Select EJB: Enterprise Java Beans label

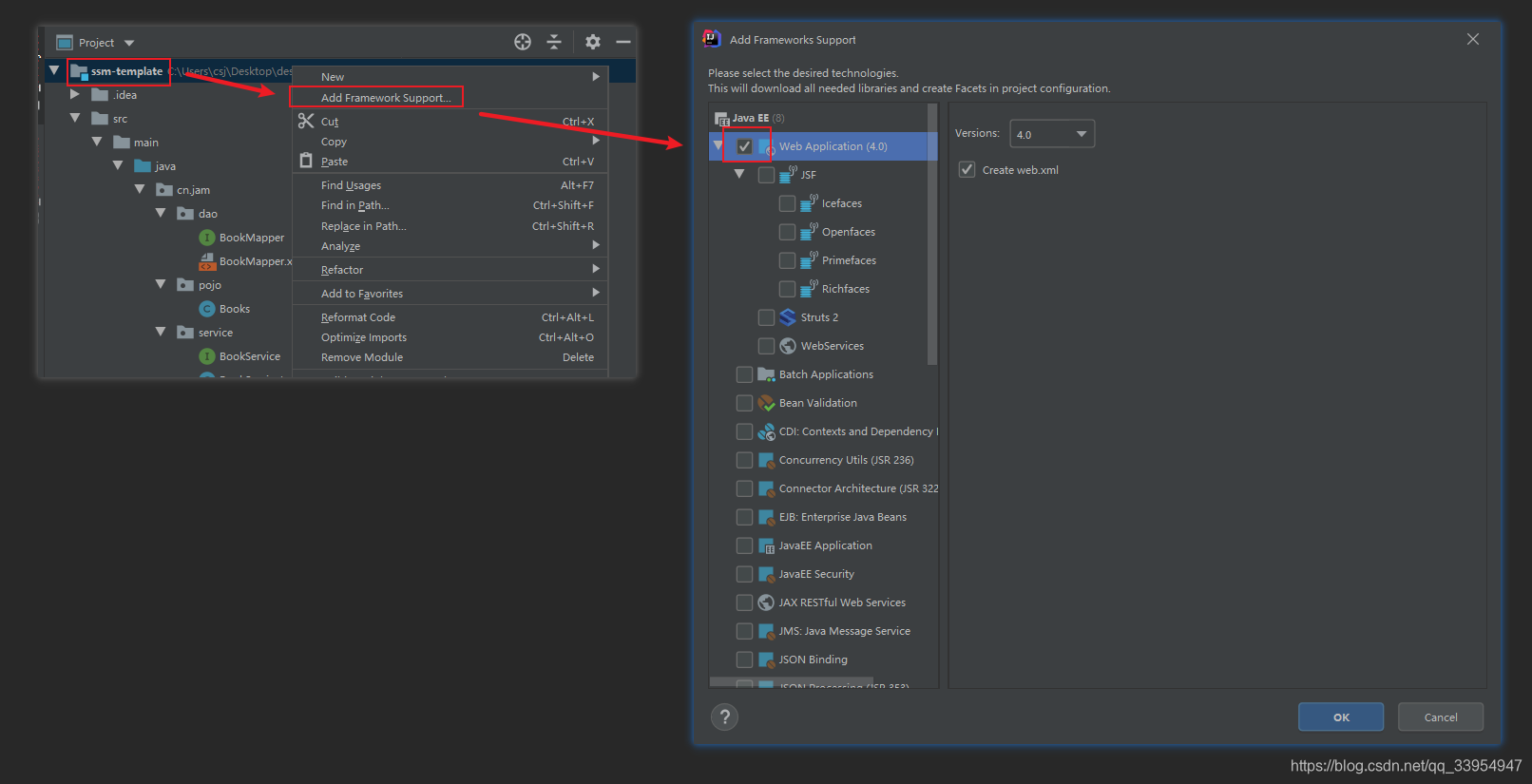click(843, 517)
